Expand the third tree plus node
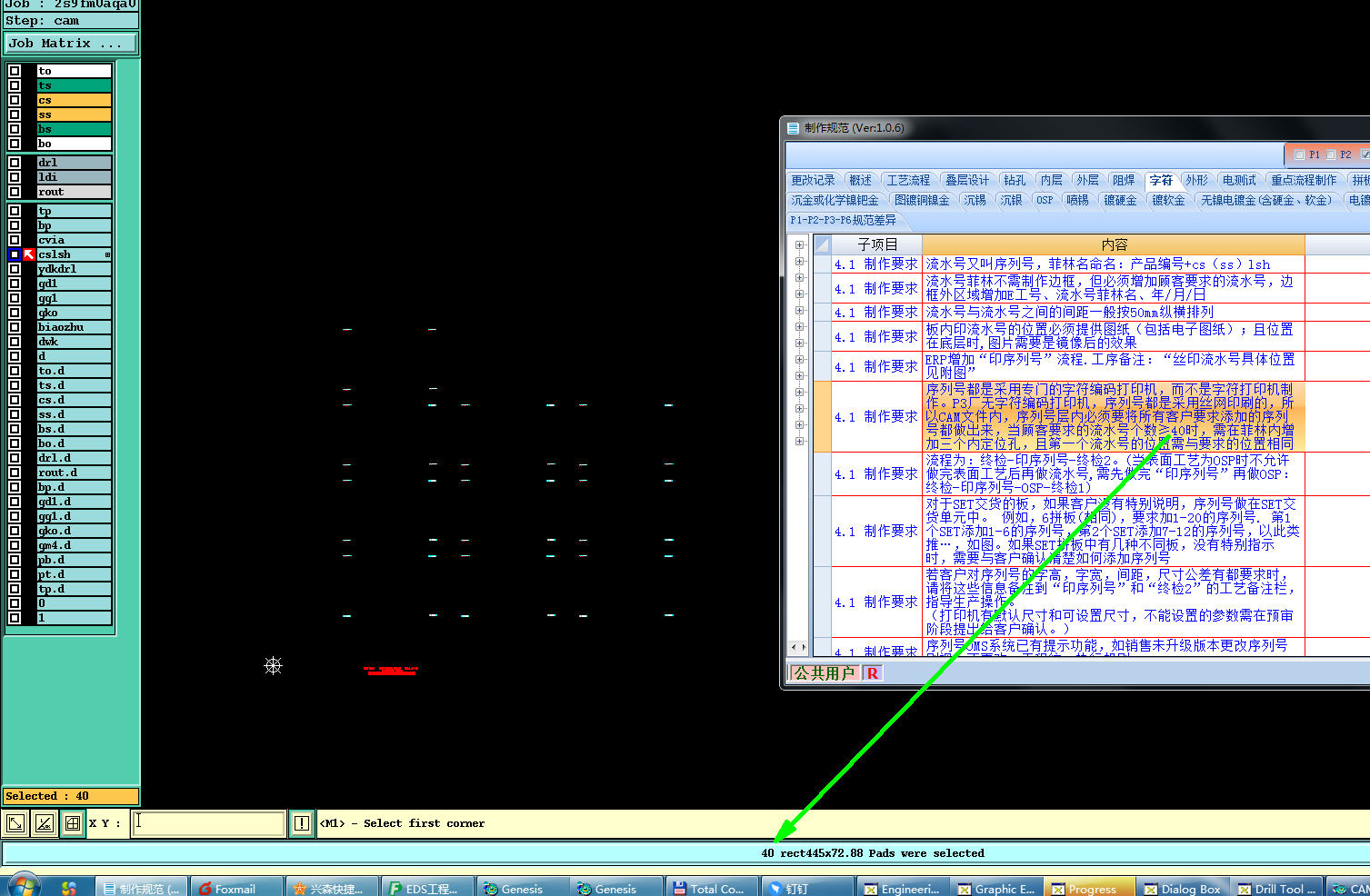This screenshot has width=1370, height=896. [x=799, y=277]
